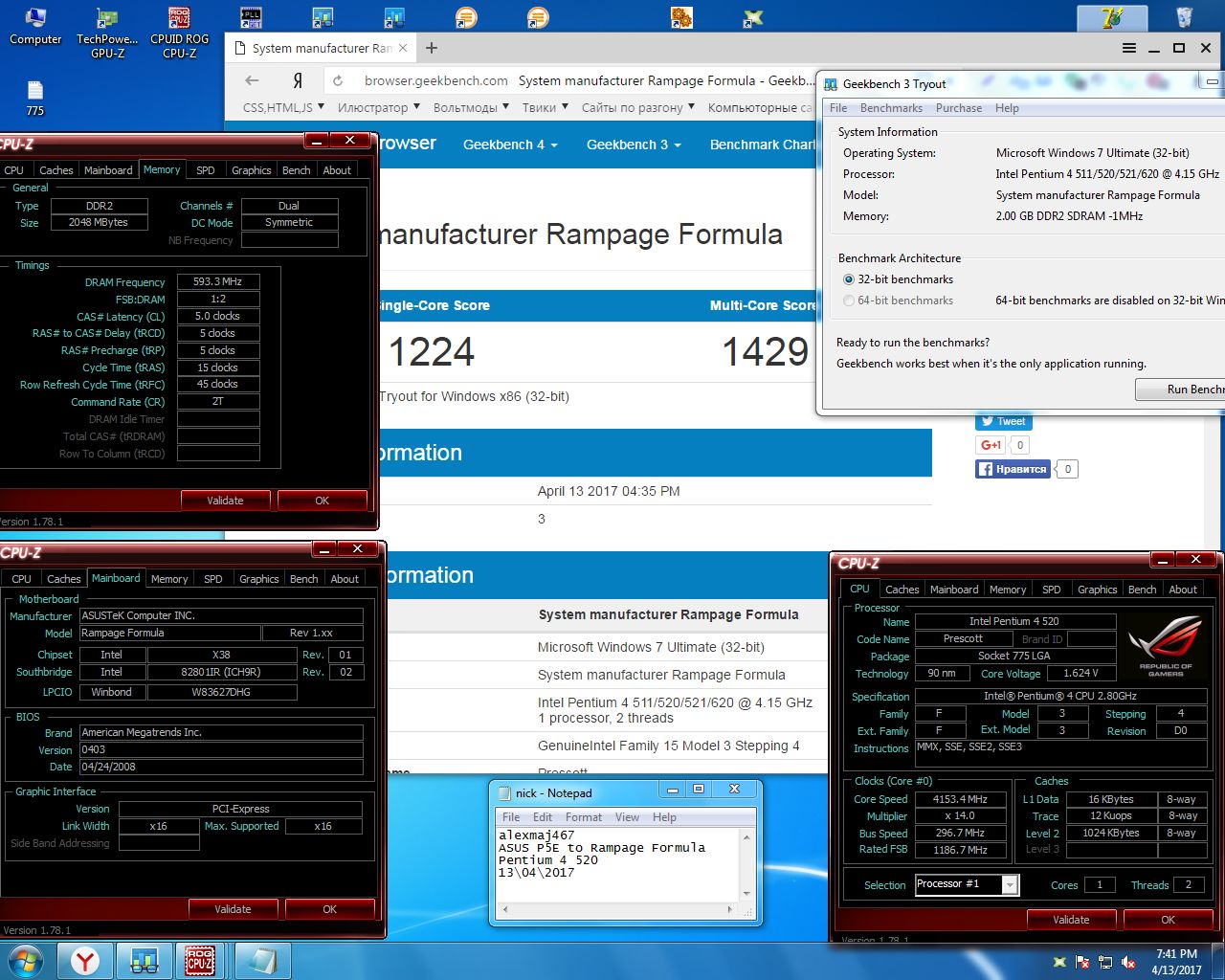The height and width of the screenshot is (980, 1225).
Task: Click Notepad vertical scrollbar up arrow
Action: [x=746, y=835]
